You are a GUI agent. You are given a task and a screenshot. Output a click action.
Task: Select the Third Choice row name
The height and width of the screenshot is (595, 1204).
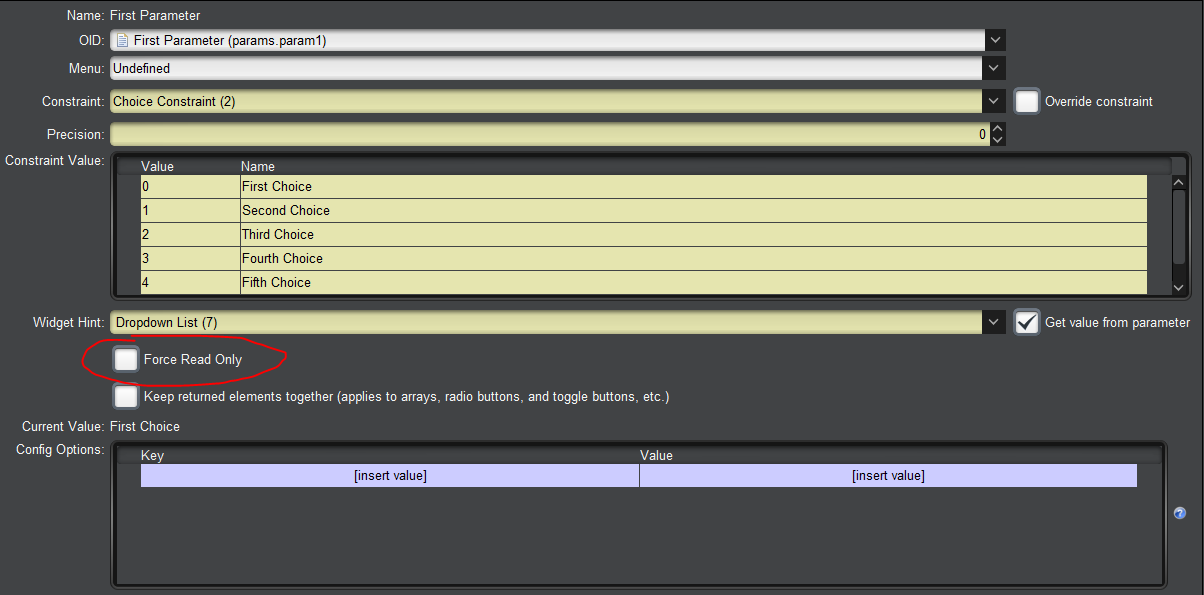click(278, 234)
